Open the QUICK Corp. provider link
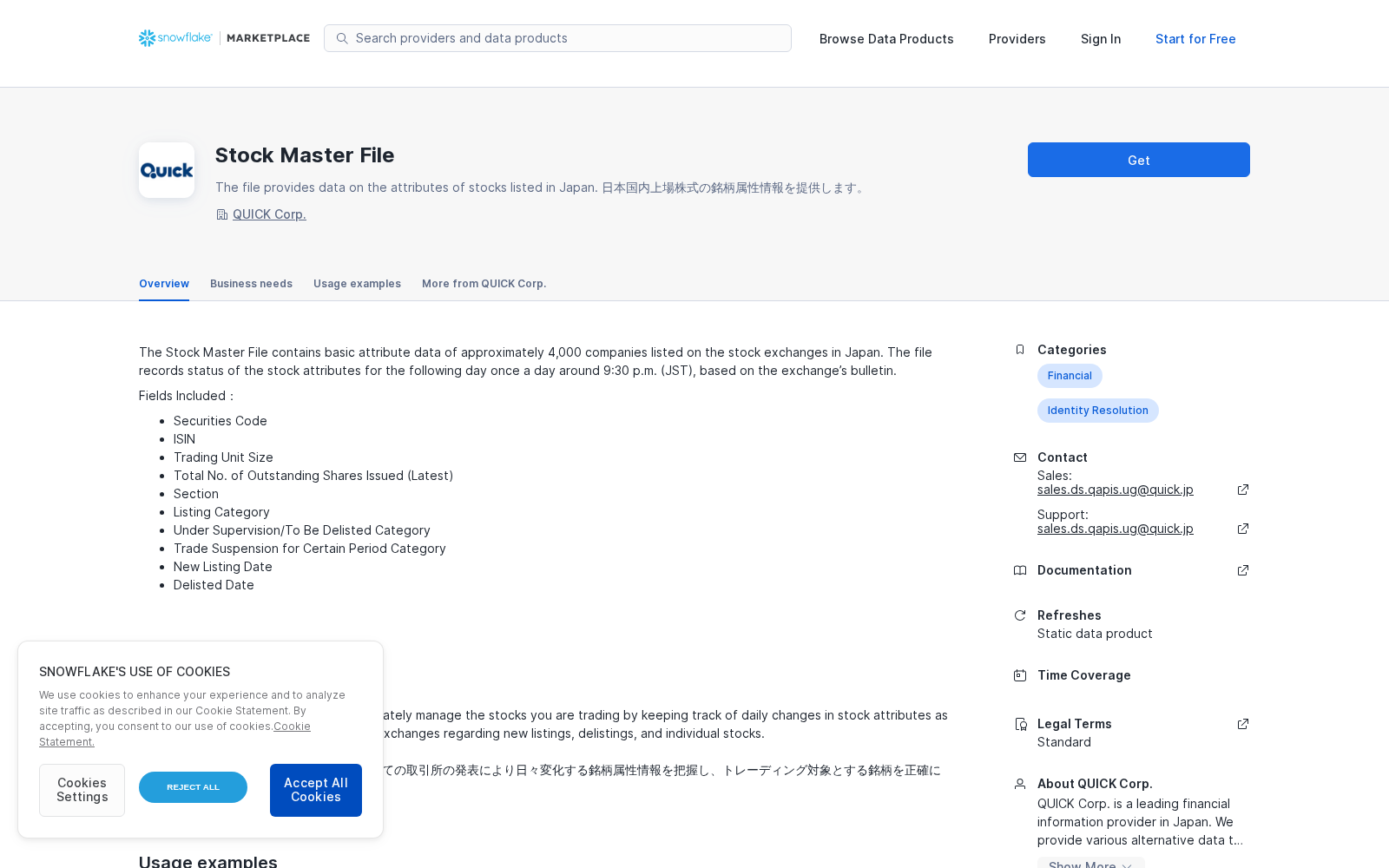The image size is (1389, 868). (x=269, y=214)
